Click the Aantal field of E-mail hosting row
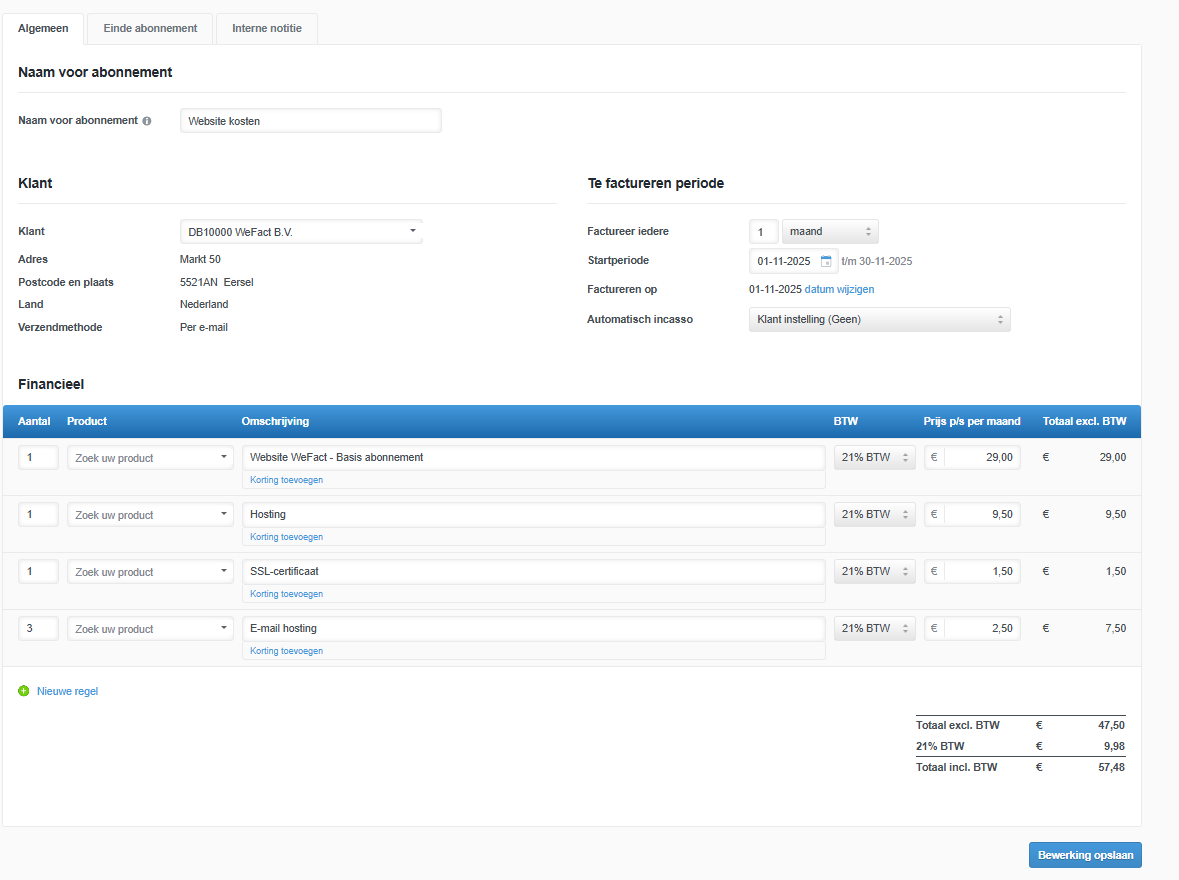This screenshot has height=880, width=1179. coord(38,628)
